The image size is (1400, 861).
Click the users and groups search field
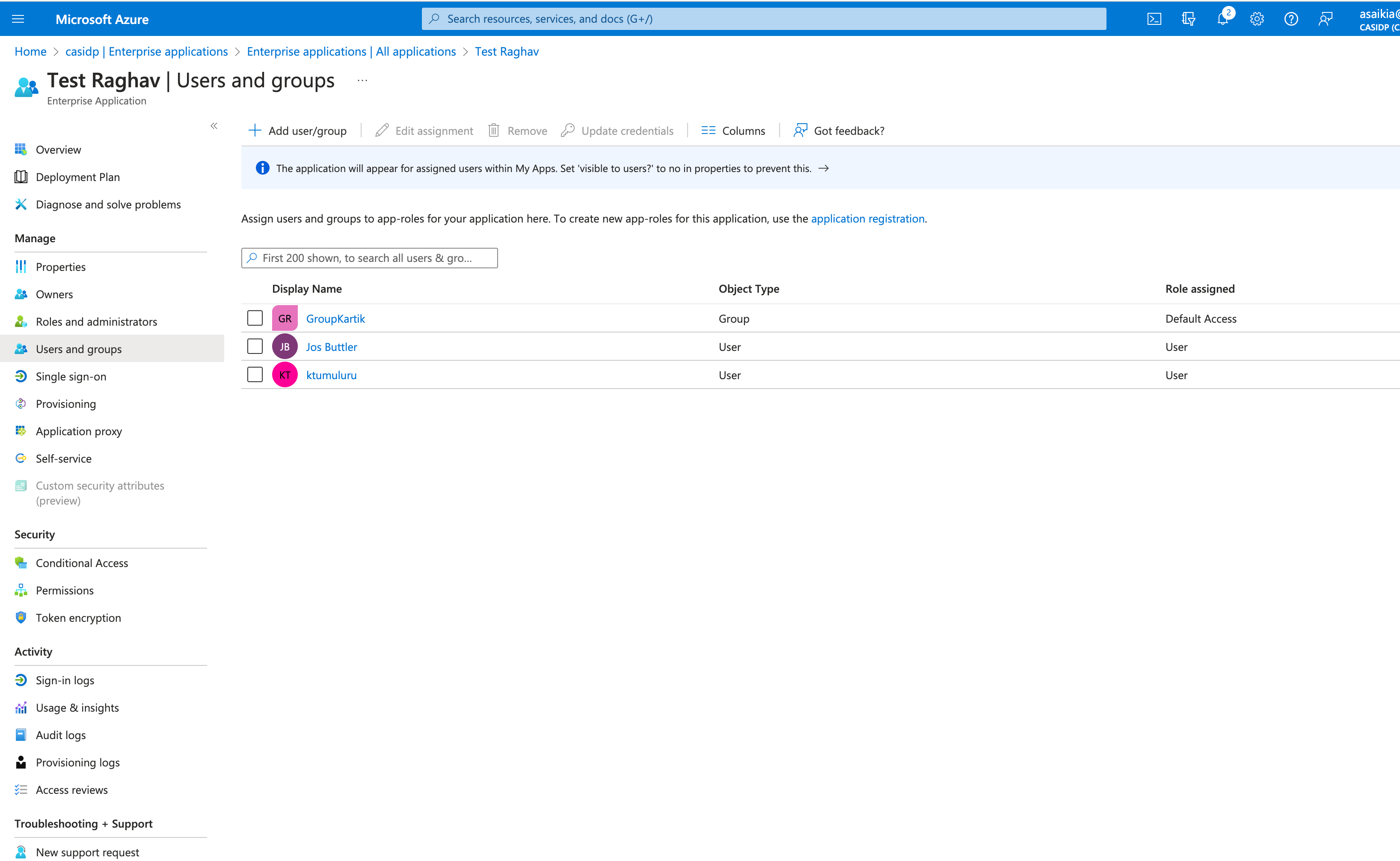(370, 257)
